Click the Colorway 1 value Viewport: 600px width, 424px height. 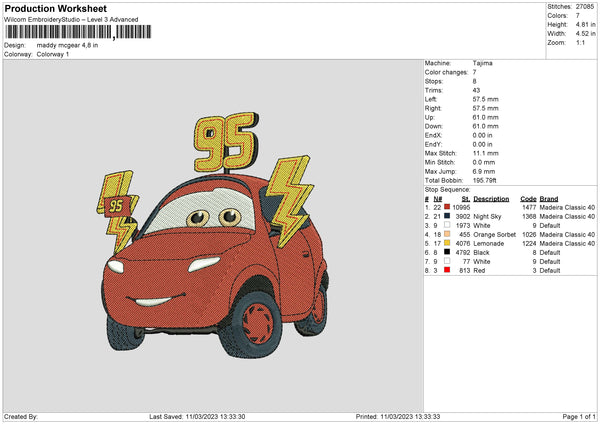click(53, 54)
